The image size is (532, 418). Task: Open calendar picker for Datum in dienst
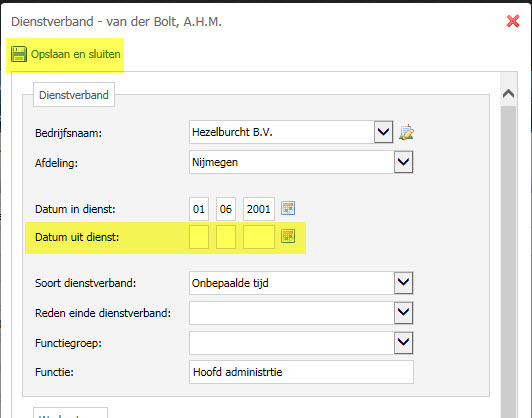pyautogui.click(x=288, y=208)
